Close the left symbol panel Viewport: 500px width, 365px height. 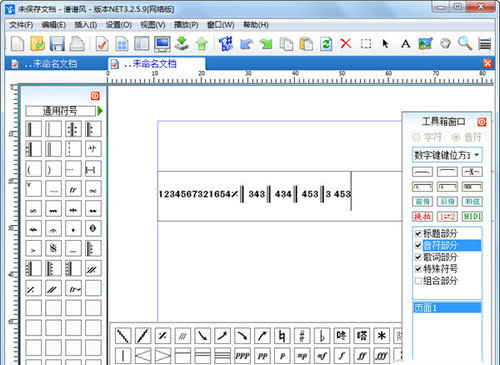pyautogui.click(x=95, y=96)
